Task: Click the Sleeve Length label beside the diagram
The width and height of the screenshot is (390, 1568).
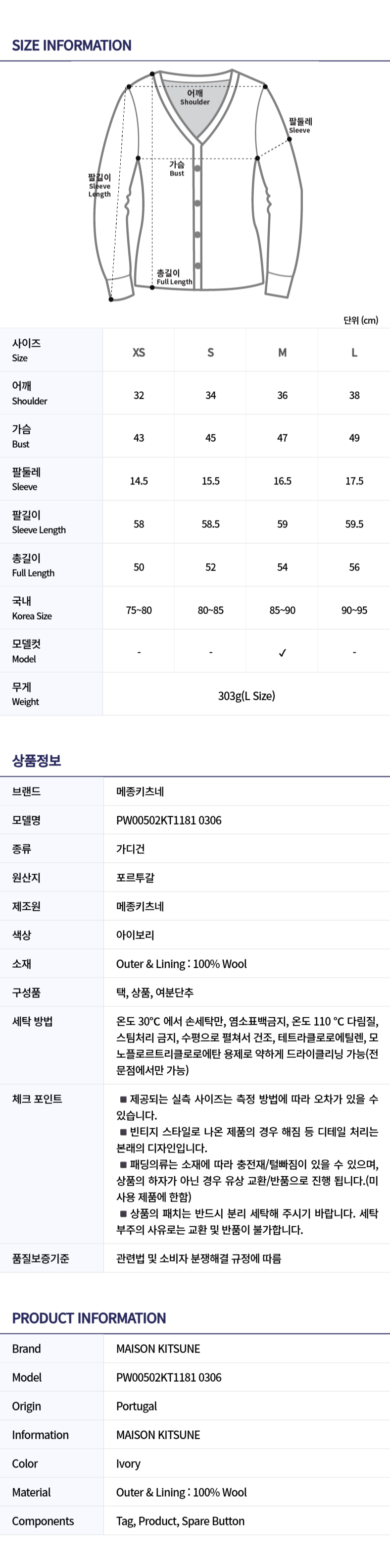Action: point(100,186)
